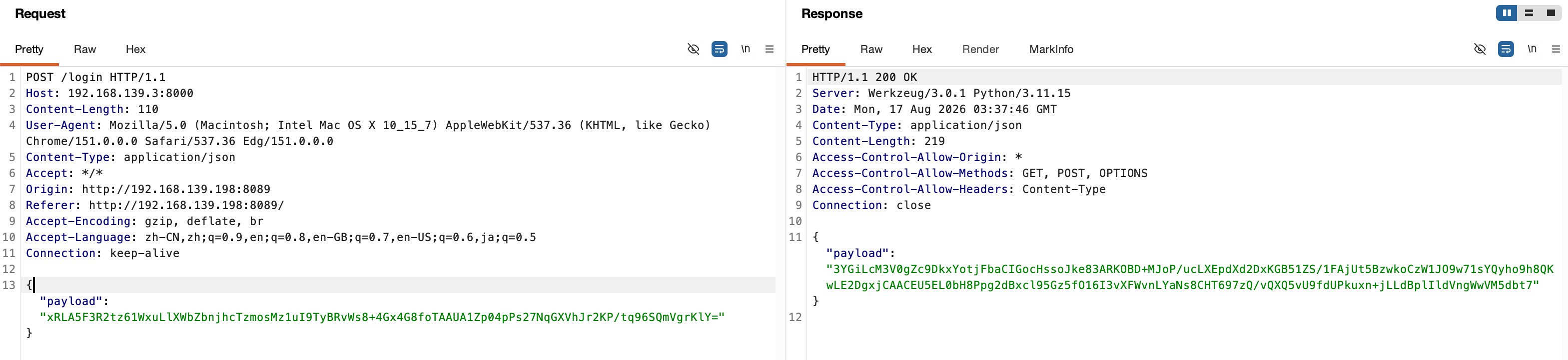This screenshot has height=360, width=1568.
Task: Click the POST /login request line
Action: [95, 77]
